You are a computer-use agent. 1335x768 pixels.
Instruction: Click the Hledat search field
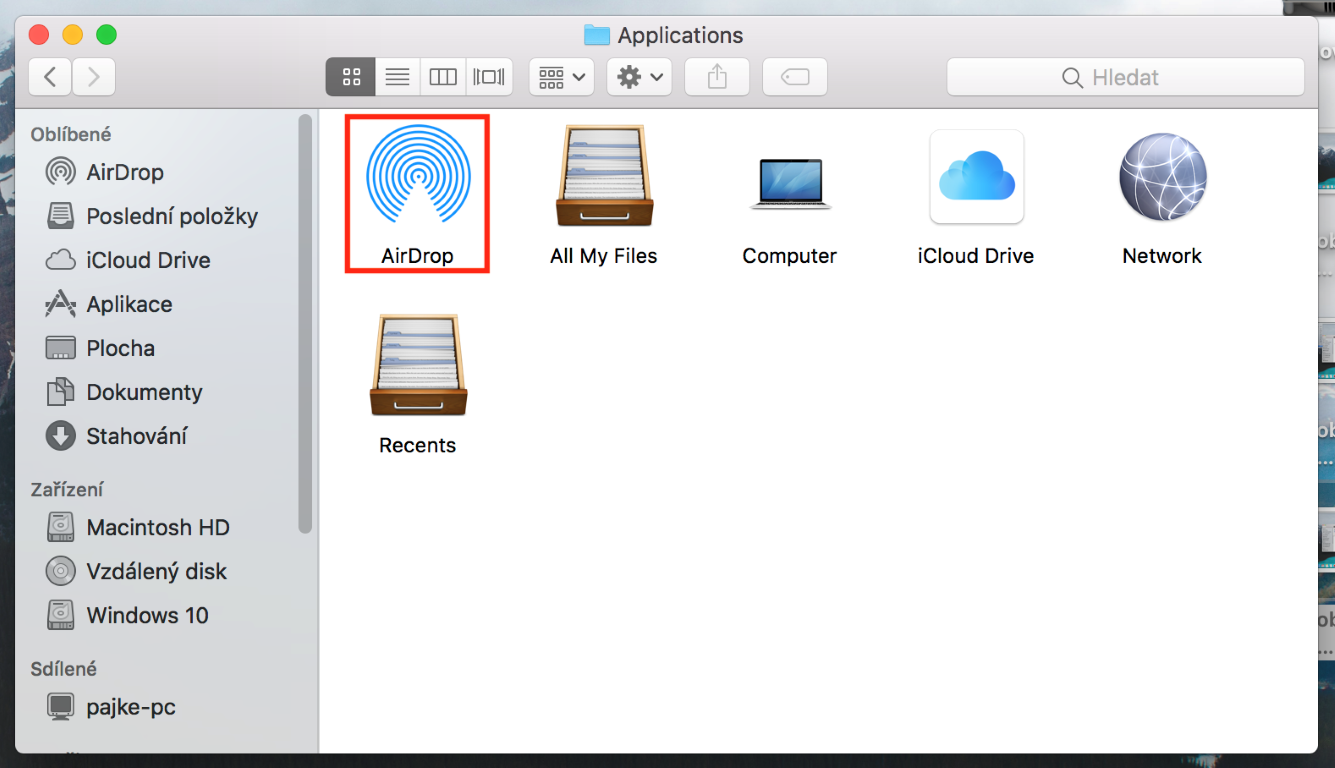pos(1125,77)
